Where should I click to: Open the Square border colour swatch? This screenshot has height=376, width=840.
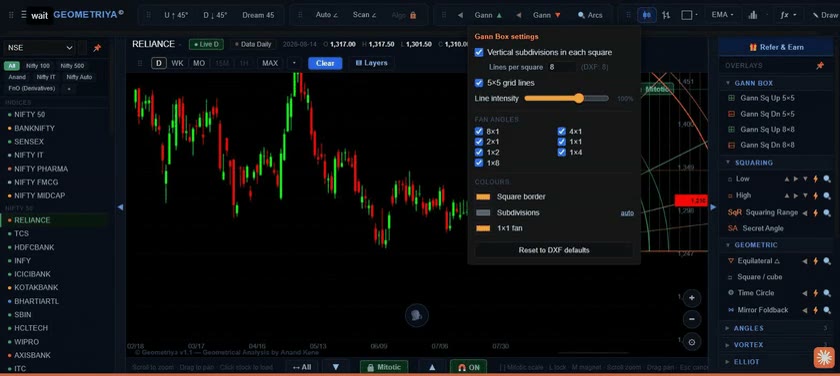click(483, 197)
